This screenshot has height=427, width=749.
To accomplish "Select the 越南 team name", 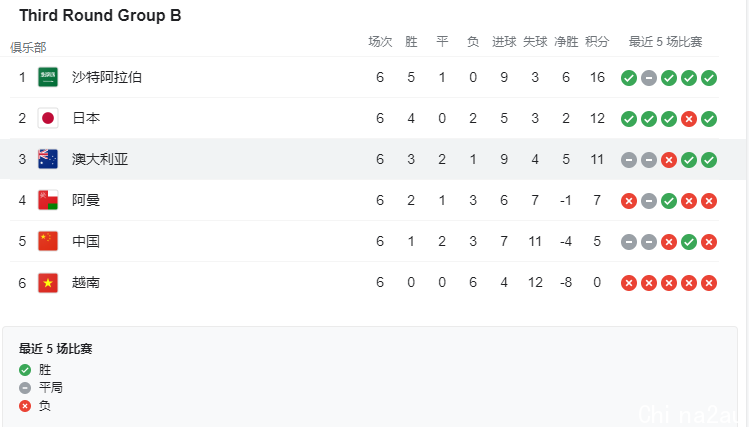I will [86, 283].
